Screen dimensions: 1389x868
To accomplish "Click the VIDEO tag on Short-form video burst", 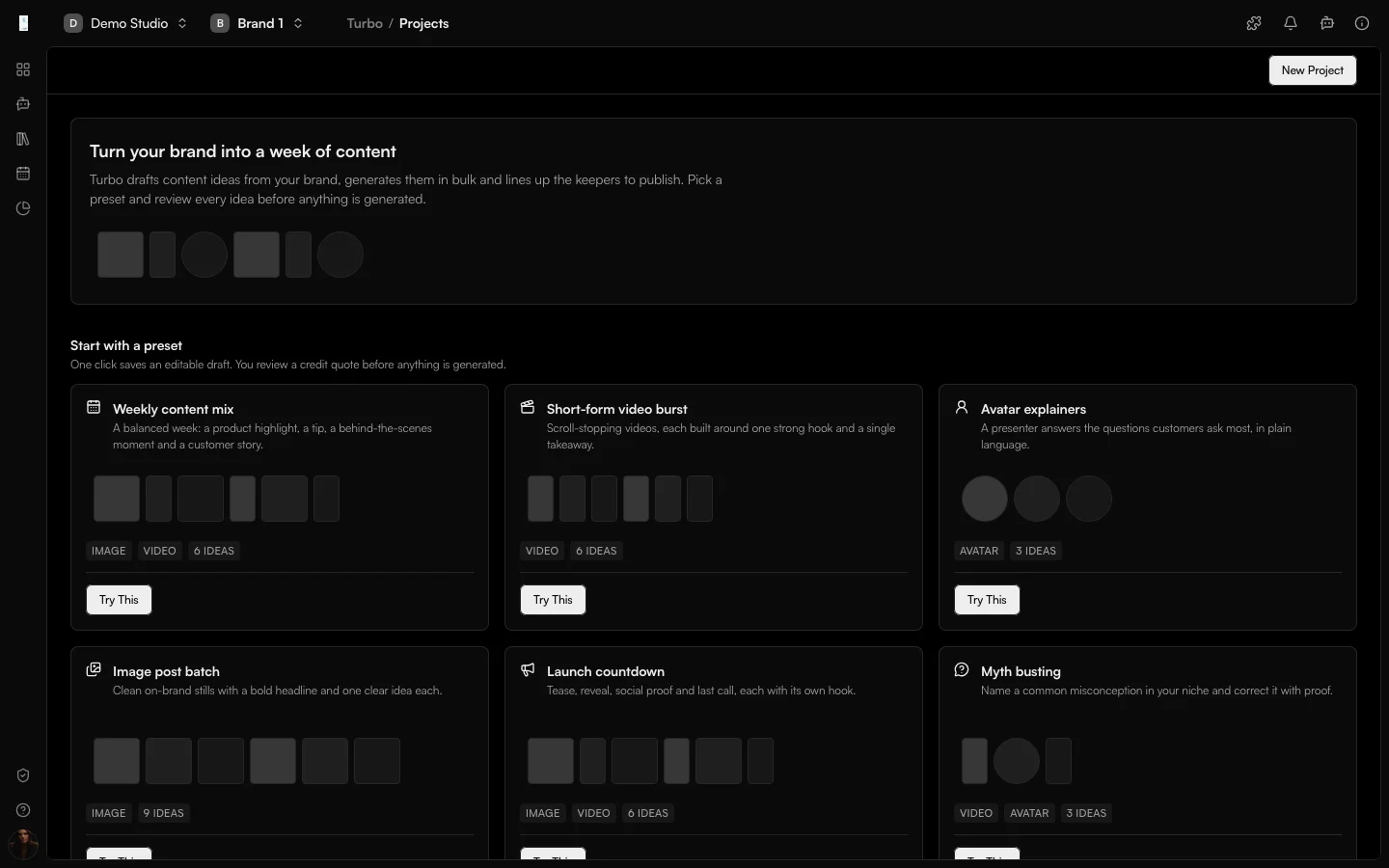I will [x=542, y=551].
